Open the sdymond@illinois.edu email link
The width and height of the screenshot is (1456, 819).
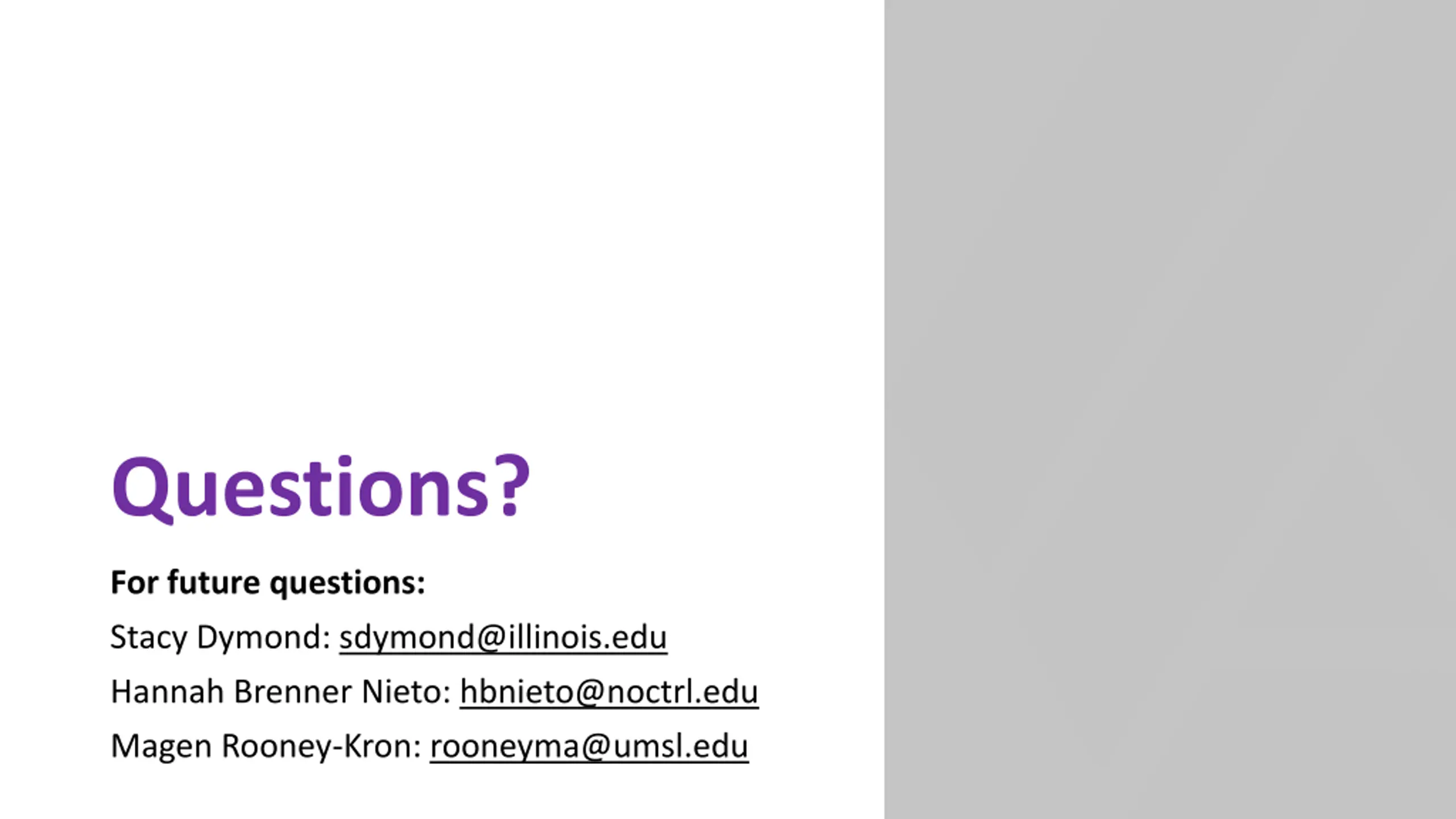[x=503, y=638]
